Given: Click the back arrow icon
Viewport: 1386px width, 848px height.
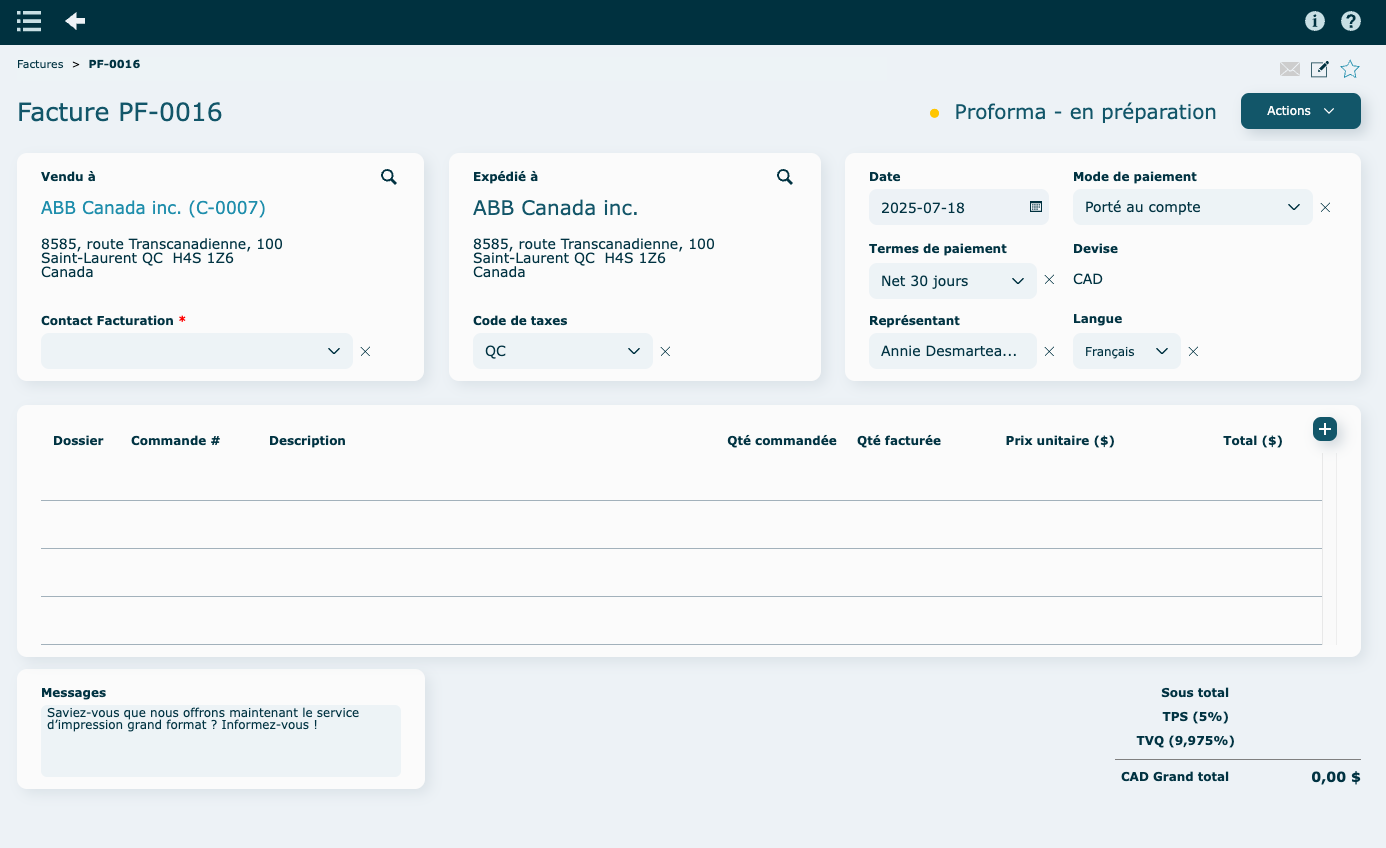Looking at the screenshot, I should click(x=75, y=21).
